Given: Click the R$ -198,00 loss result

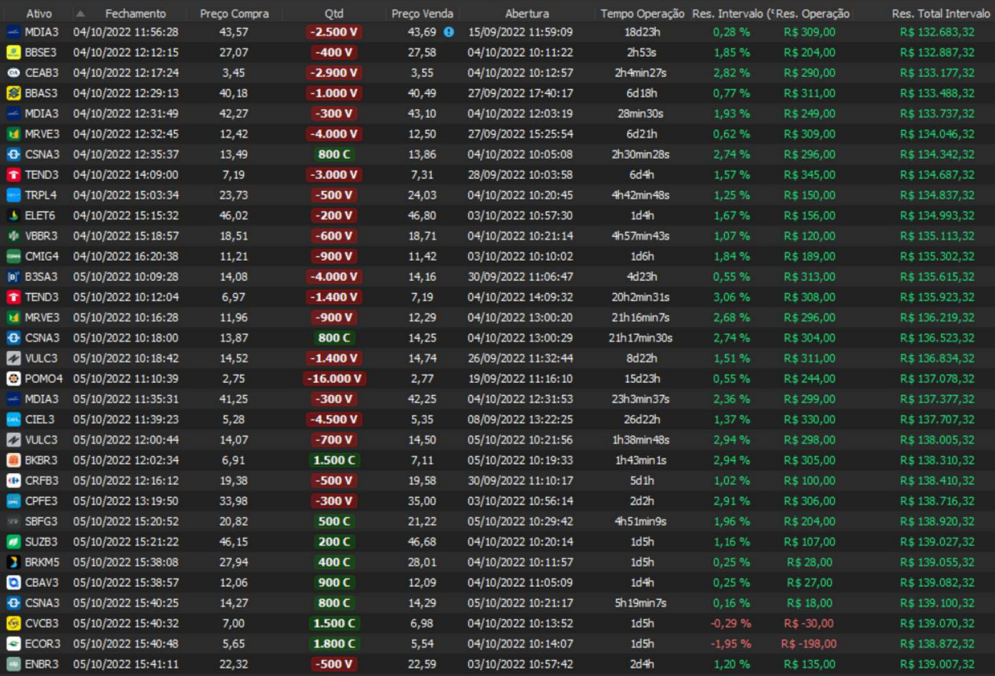Looking at the screenshot, I should 808,644.
